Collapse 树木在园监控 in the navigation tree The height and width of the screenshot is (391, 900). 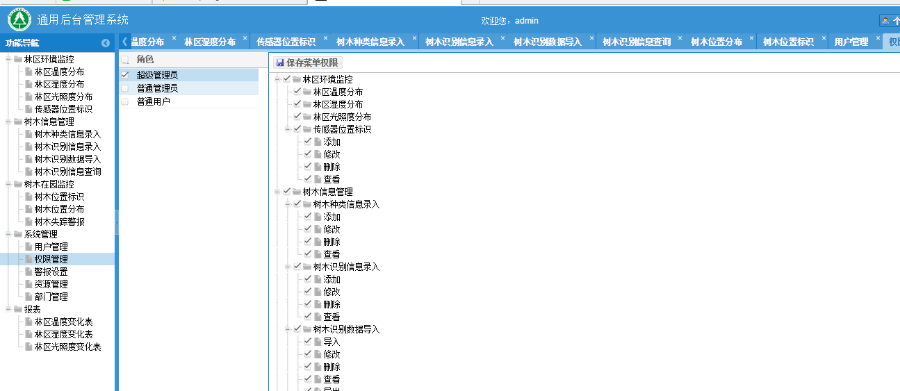coord(8,184)
